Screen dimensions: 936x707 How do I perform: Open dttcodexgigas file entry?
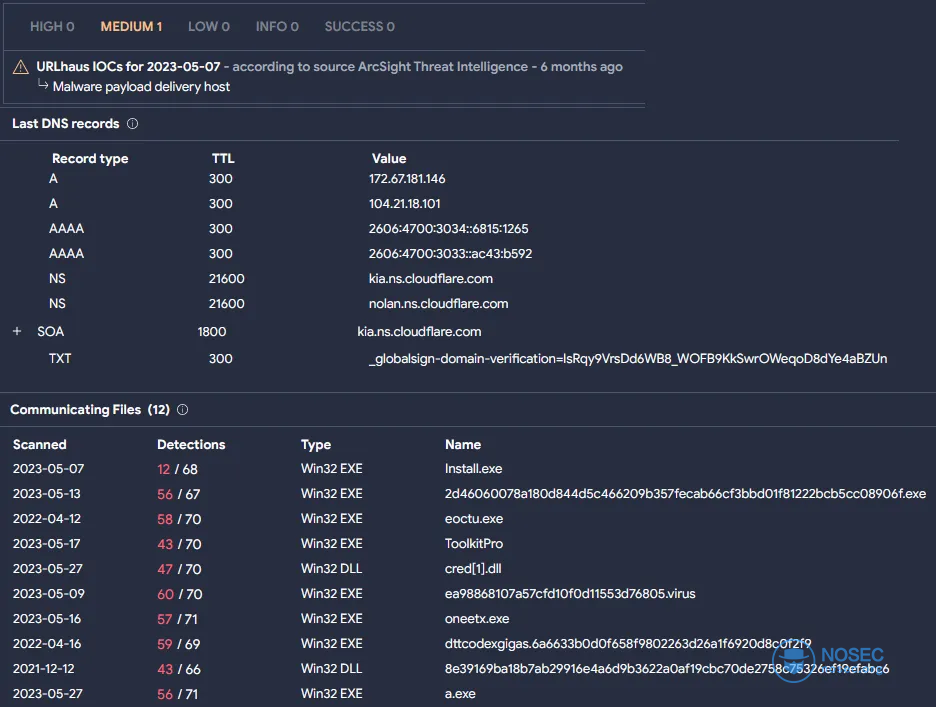click(x=628, y=644)
